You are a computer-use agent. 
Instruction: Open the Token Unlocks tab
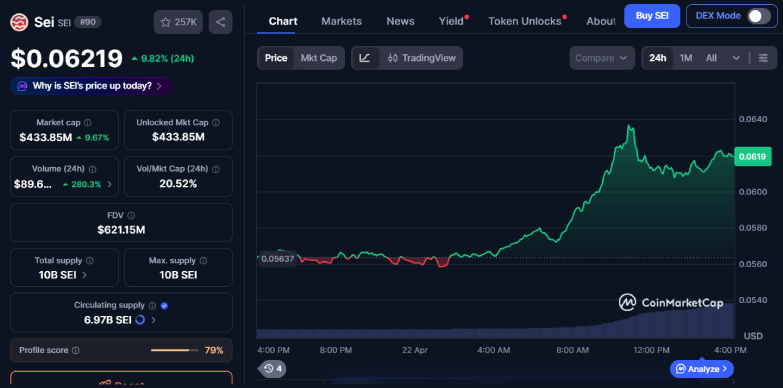point(525,21)
